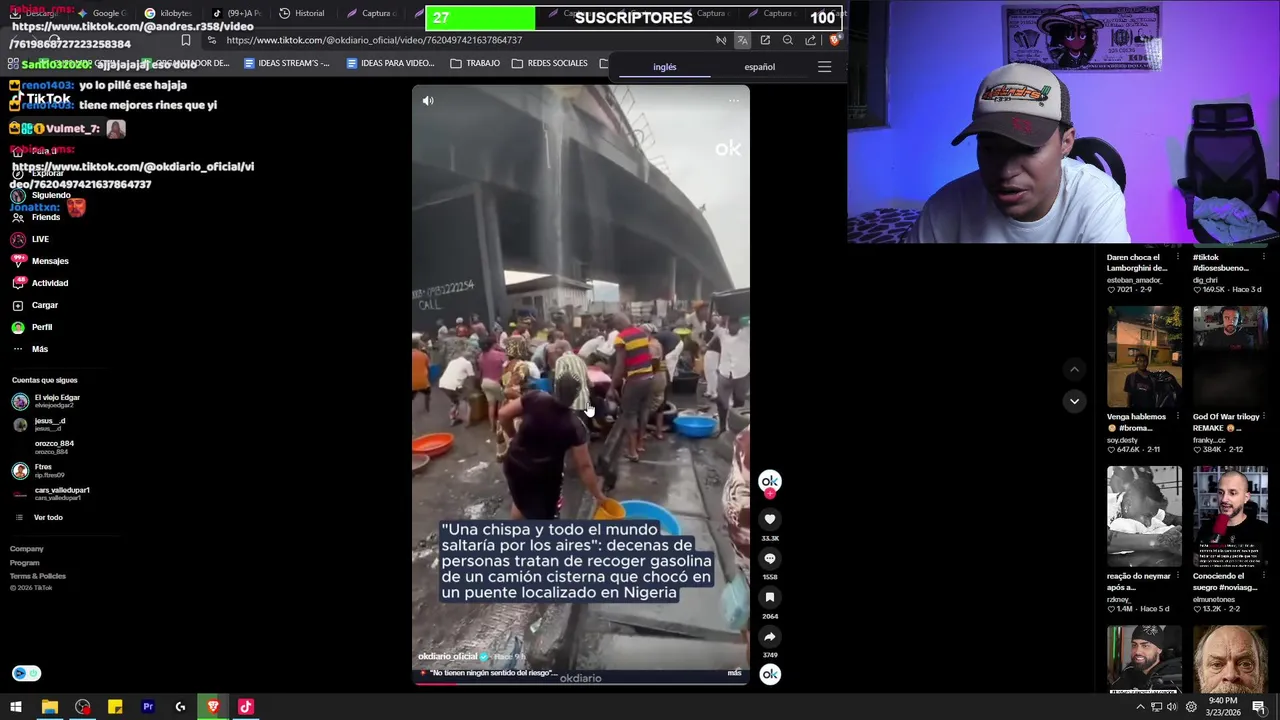The width and height of the screenshot is (1280, 720).
Task: Open 'reação do neymar' video thumbnail
Action: pyautogui.click(x=1144, y=517)
